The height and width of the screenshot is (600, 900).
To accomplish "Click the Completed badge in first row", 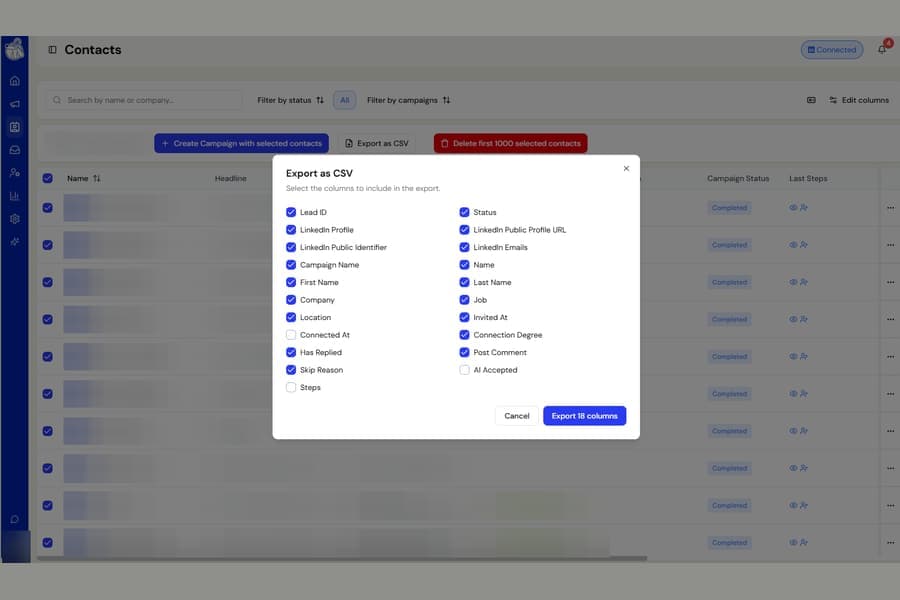I will coord(730,208).
